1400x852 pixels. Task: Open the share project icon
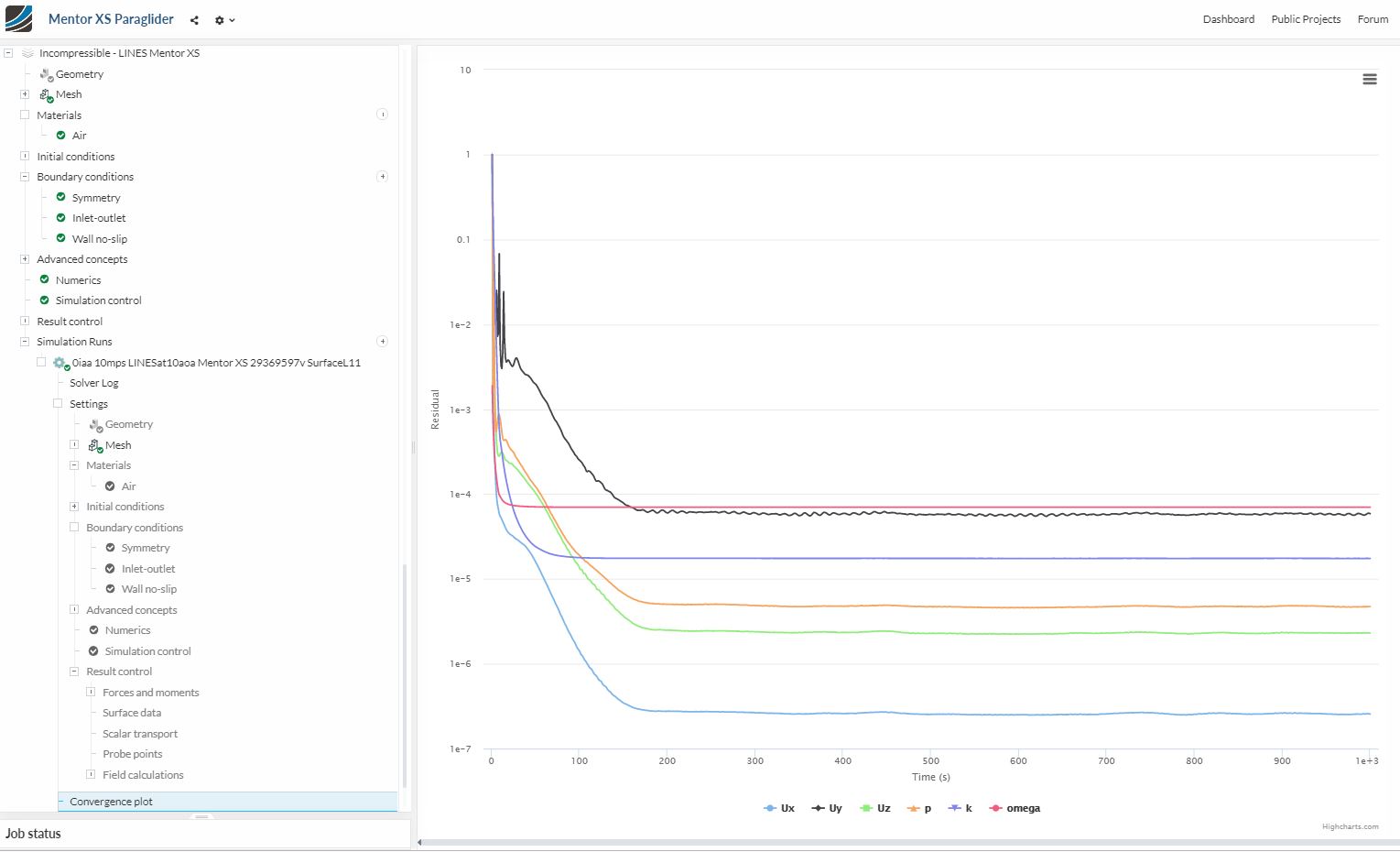click(194, 20)
